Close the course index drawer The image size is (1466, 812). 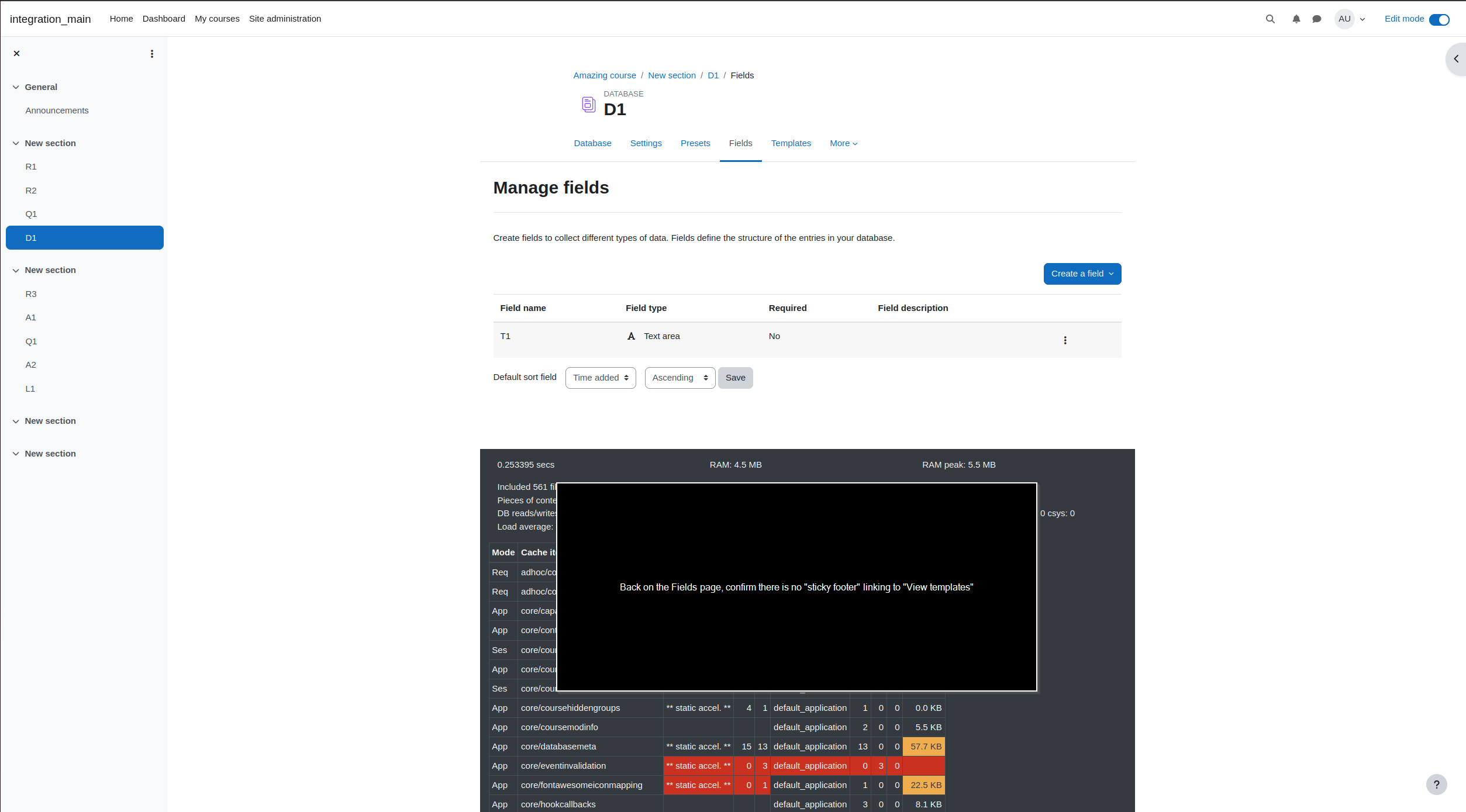coord(16,53)
